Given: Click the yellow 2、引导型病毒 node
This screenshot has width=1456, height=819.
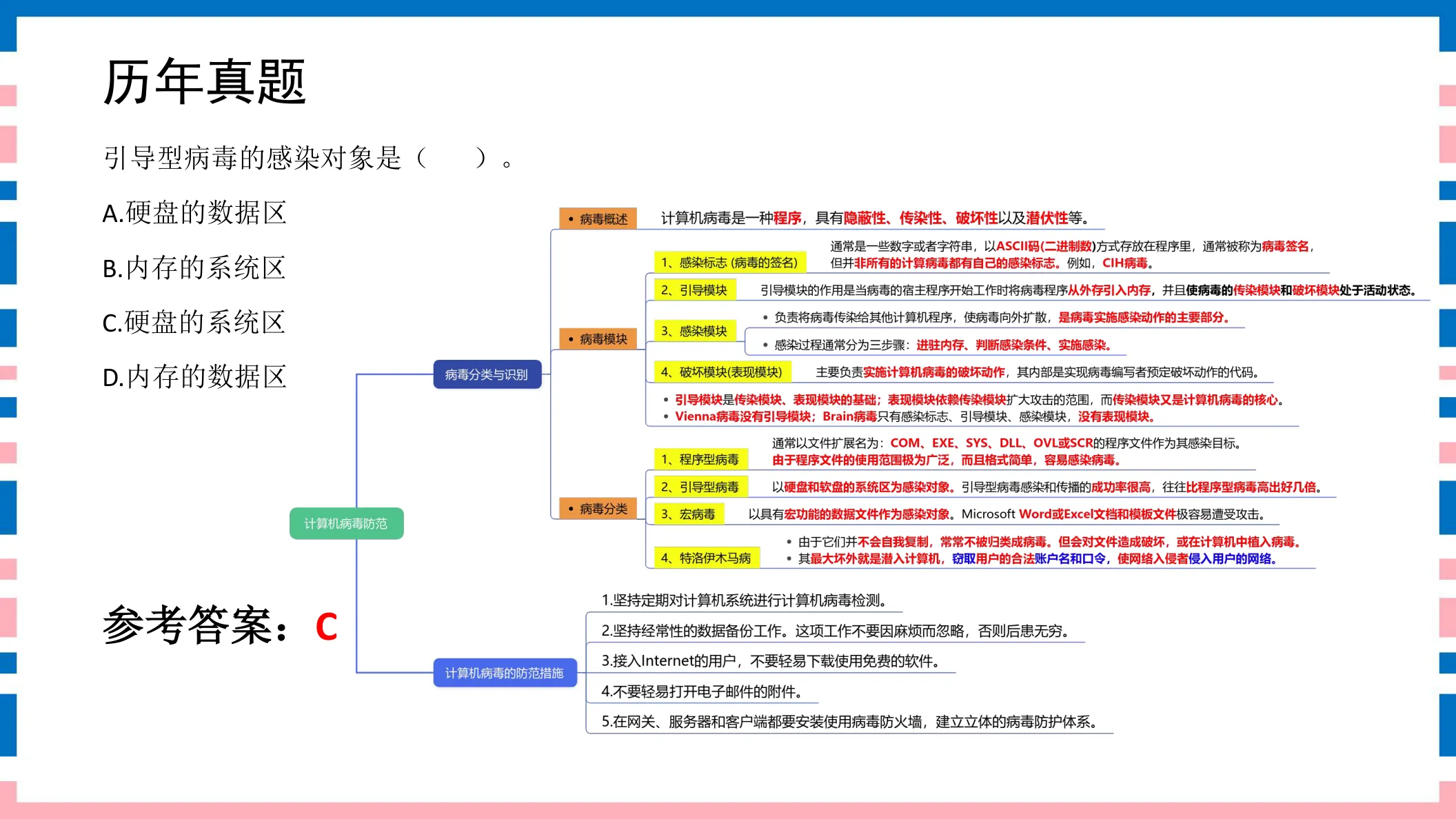Looking at the screenshot, I should 700,487.
